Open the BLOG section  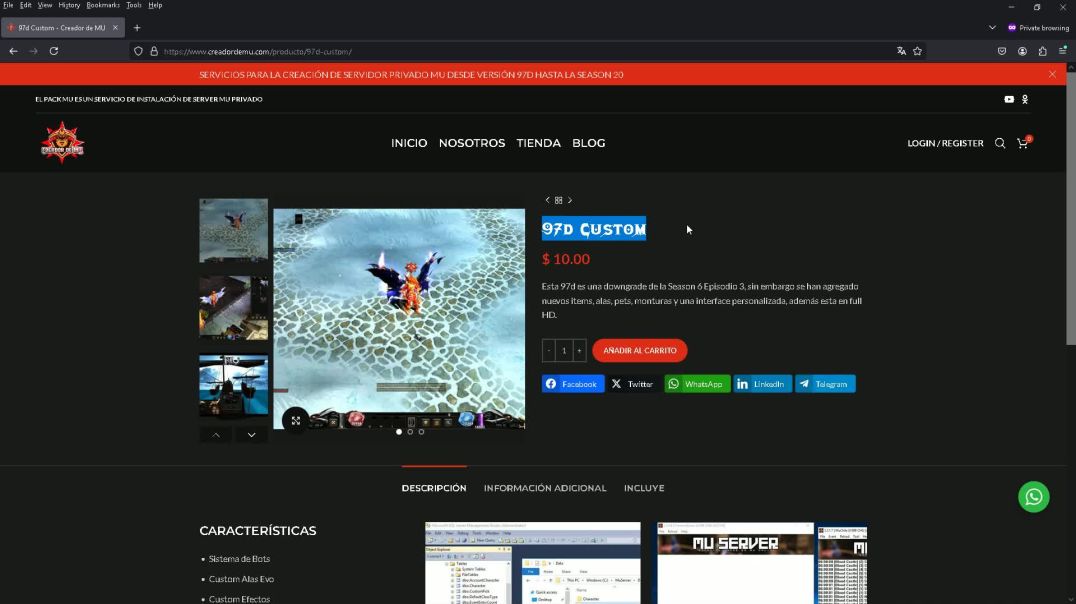589,143
